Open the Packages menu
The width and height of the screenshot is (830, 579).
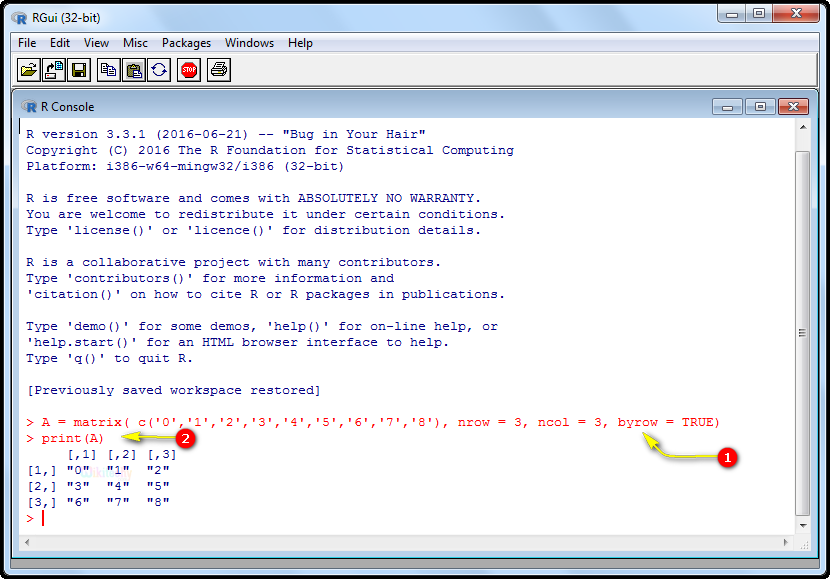(186, 43)
